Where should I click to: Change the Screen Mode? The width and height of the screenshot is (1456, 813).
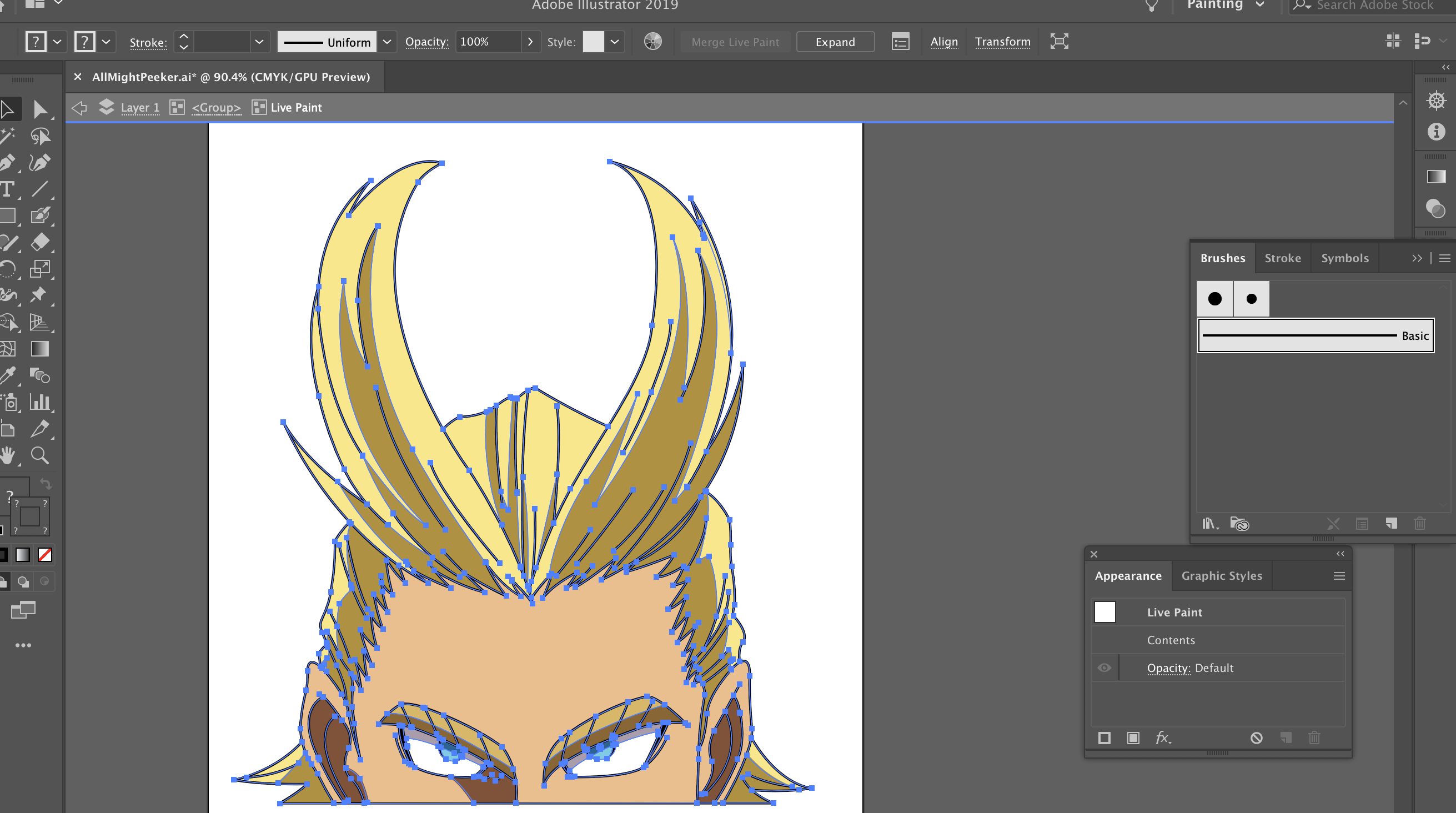pyautogui.click(x=23, y=610)
